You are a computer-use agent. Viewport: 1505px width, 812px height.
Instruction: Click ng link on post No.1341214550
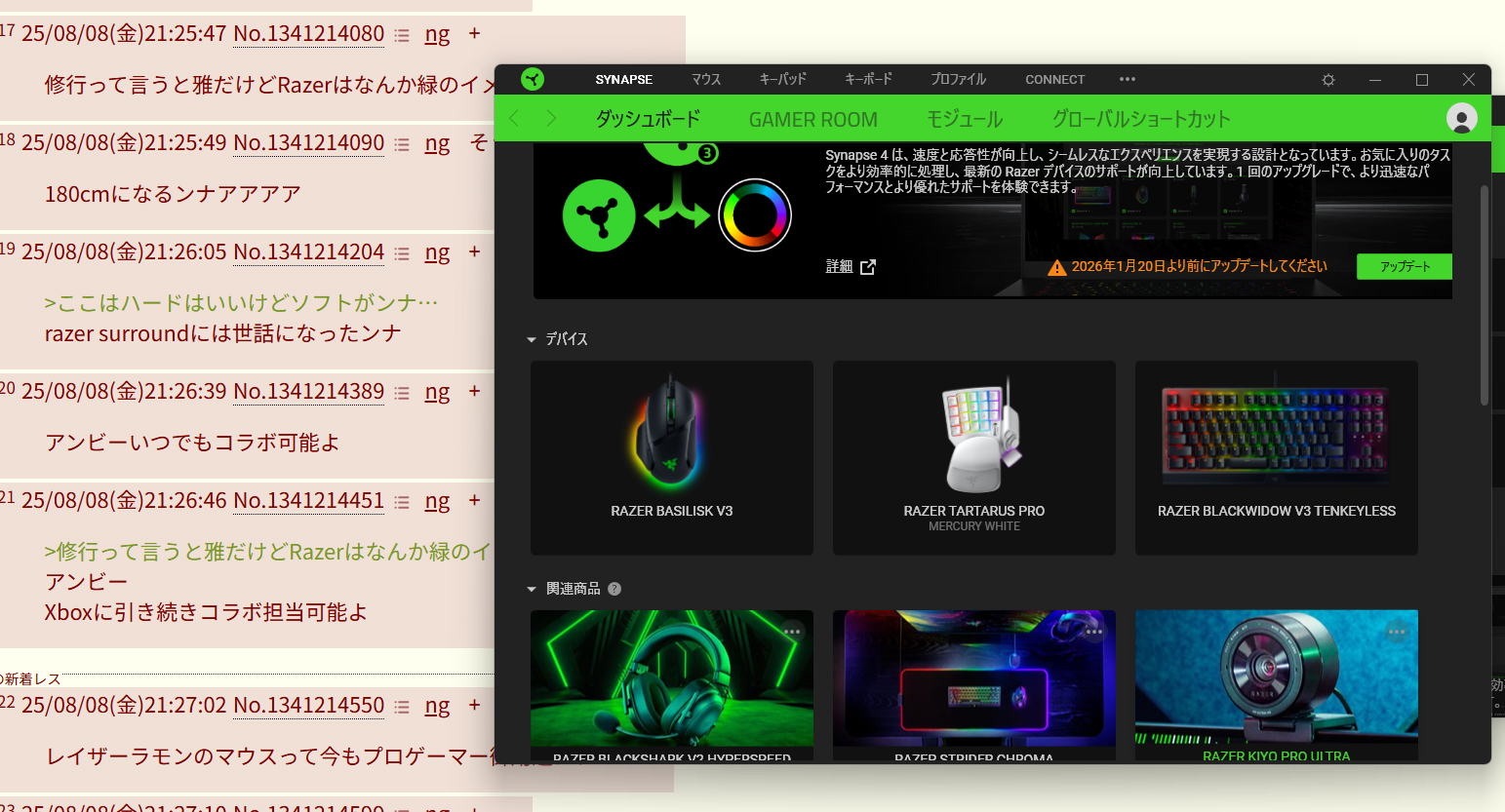click(x=437, y=707)
